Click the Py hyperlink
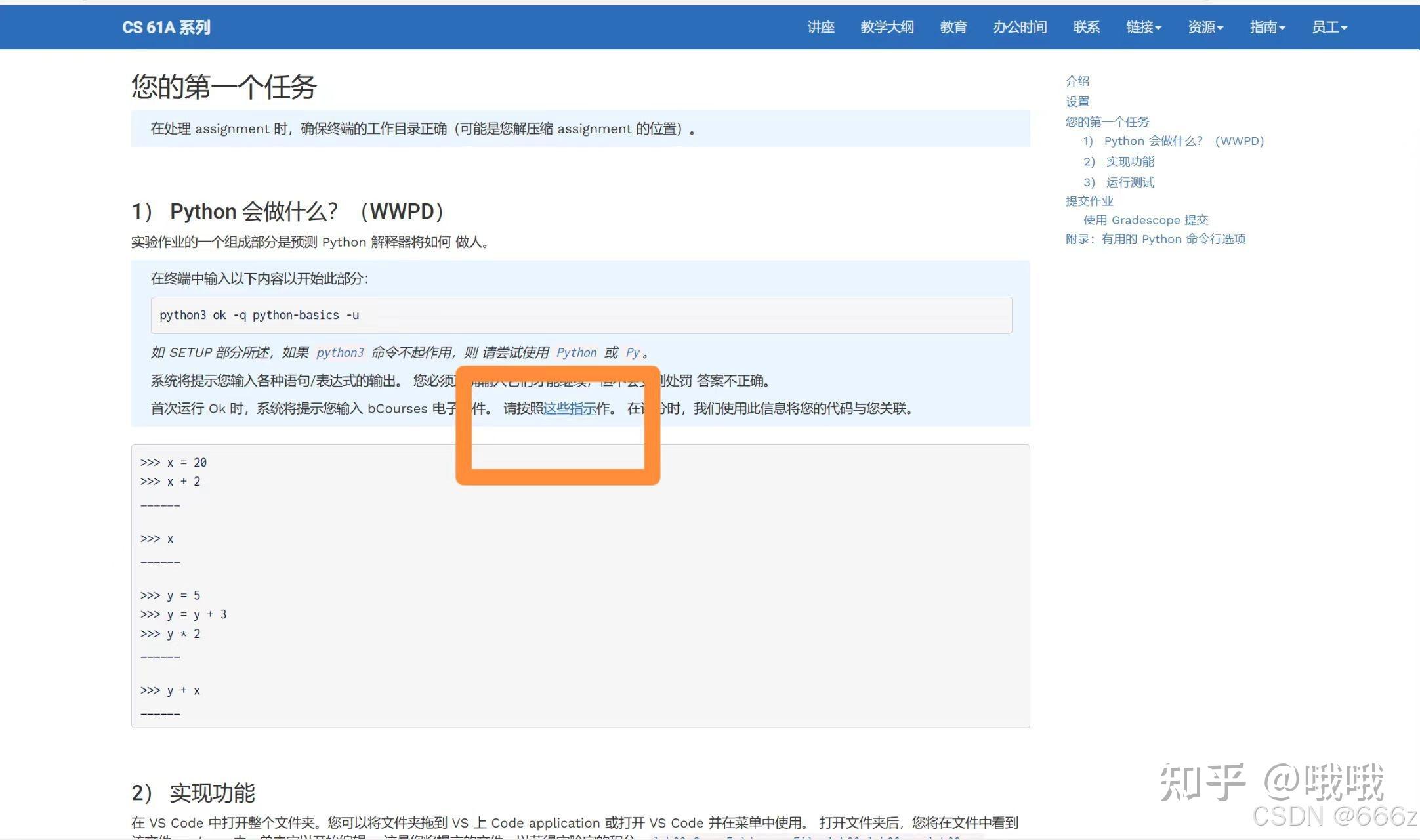Viewport: 1420px width, 840px height. tap(632, 352)
